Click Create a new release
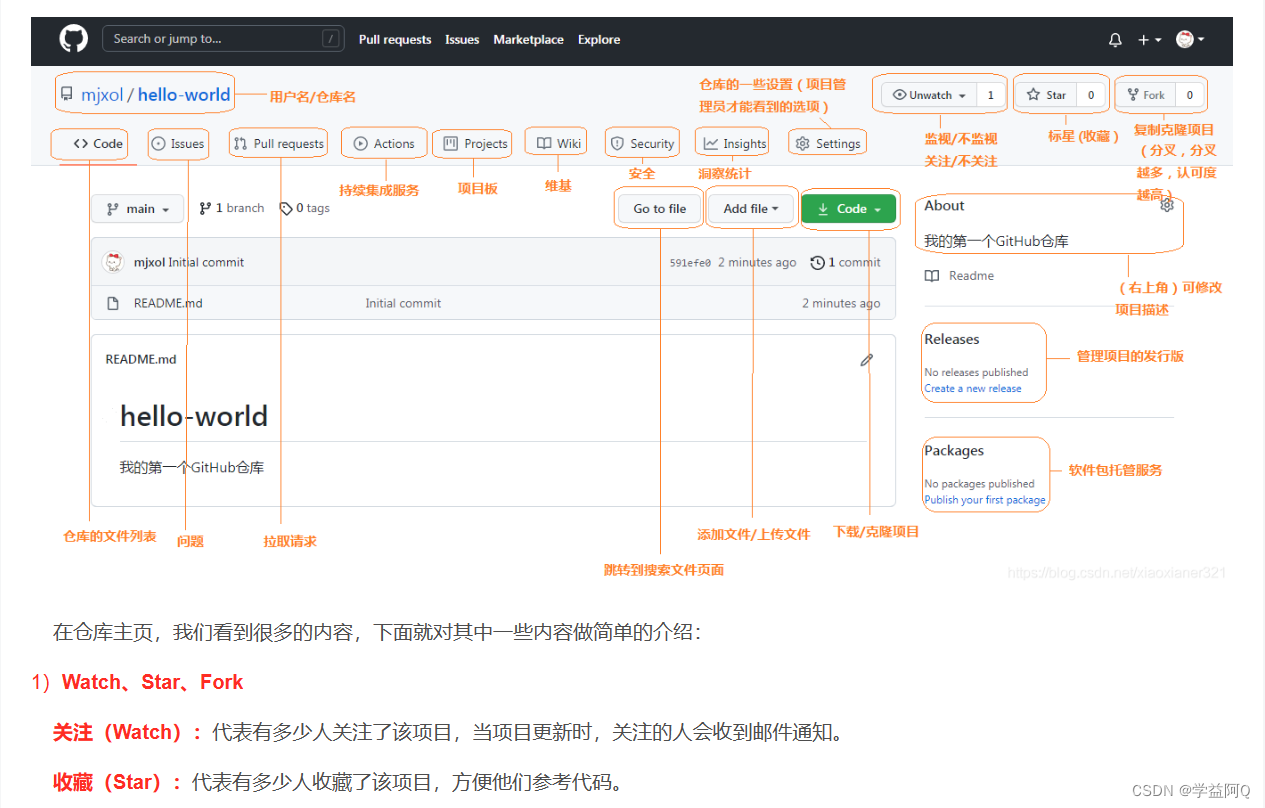Viewport: 1265px width, 808px height. click(x=973, y=389)
